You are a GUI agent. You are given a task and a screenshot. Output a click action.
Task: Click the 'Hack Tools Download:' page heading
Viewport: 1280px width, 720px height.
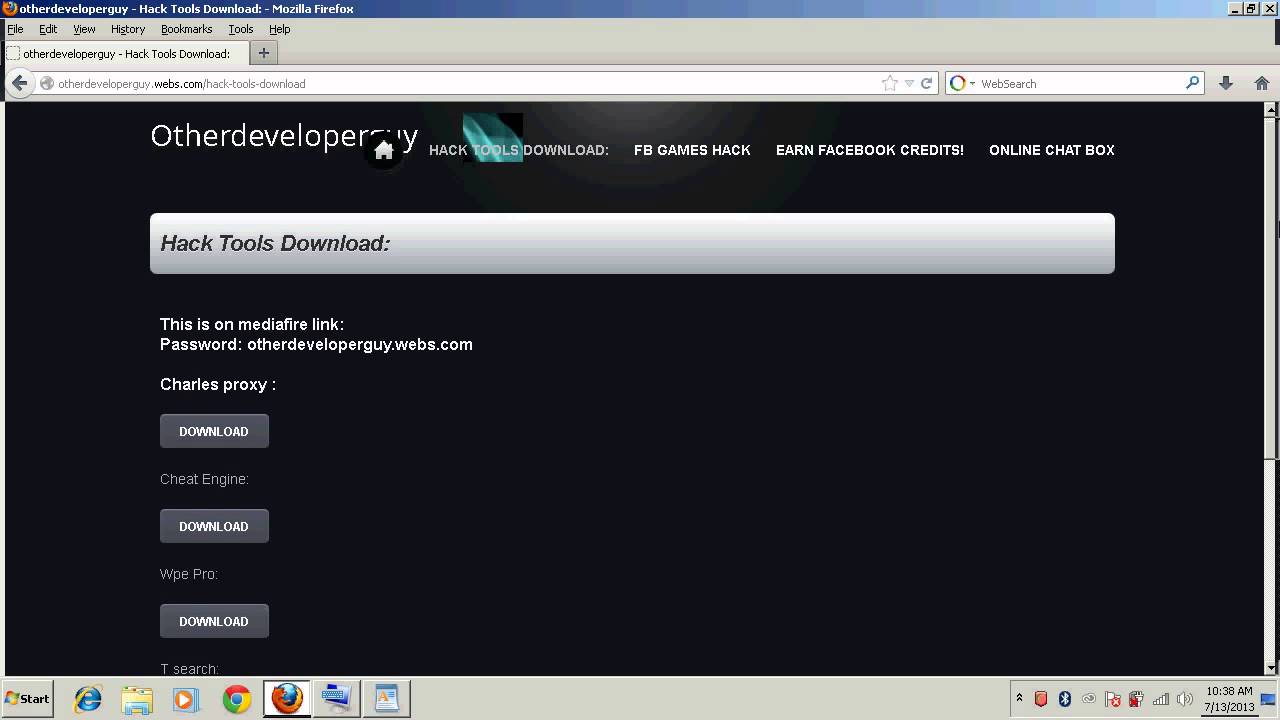(x=275, y=243)
